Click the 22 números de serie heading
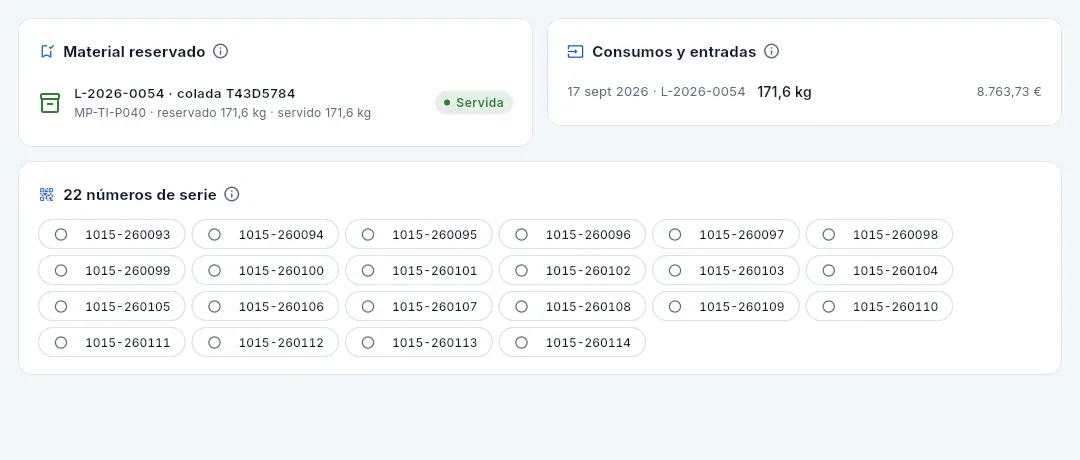 pyautogui.click(x=140, y=195)
